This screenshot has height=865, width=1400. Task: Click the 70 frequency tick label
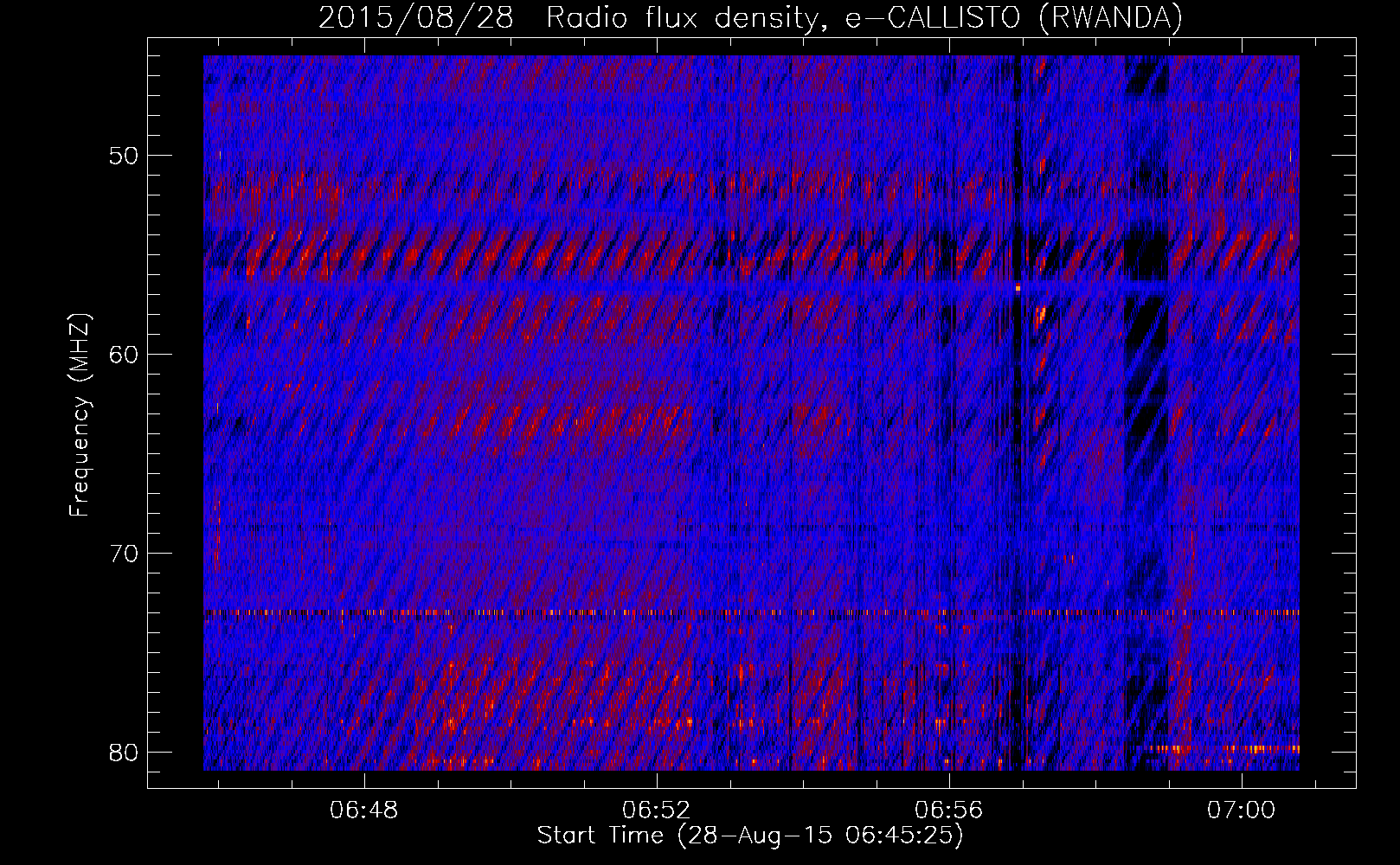coord(125,553)
